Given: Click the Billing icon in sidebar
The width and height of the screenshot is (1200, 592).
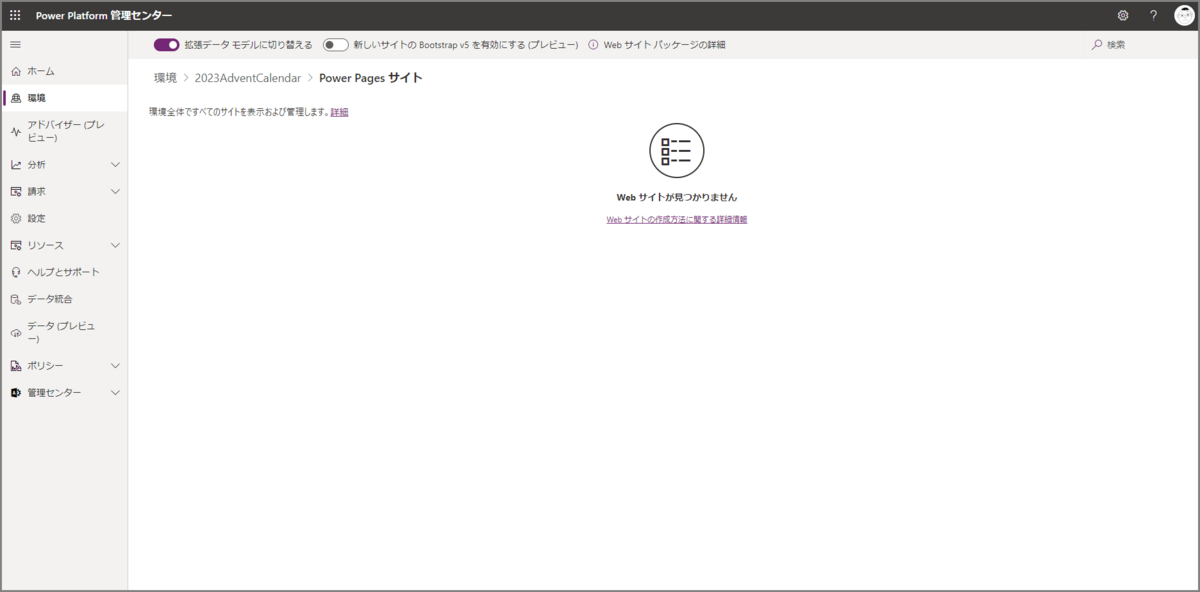Looking at the screenshot, I should [x=15, y=191].
